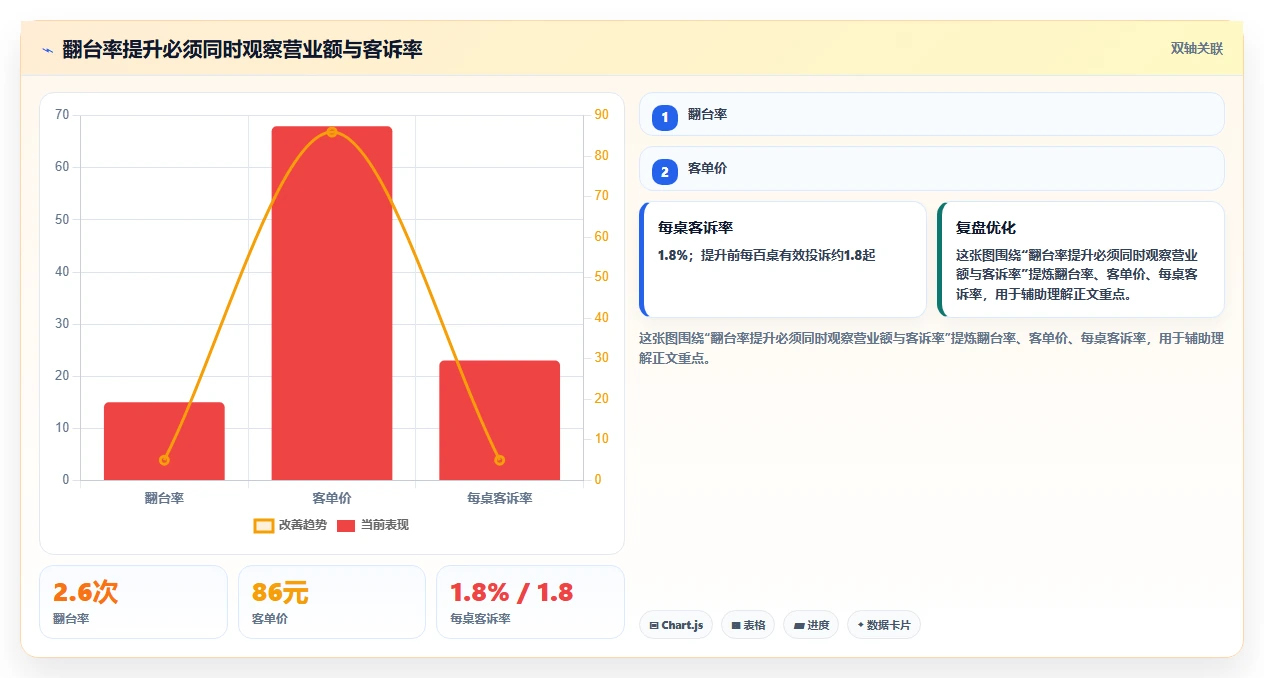Click the 进度 tag chip
The height and width of the screenshot is (678, 1264).
pos(811,625)
